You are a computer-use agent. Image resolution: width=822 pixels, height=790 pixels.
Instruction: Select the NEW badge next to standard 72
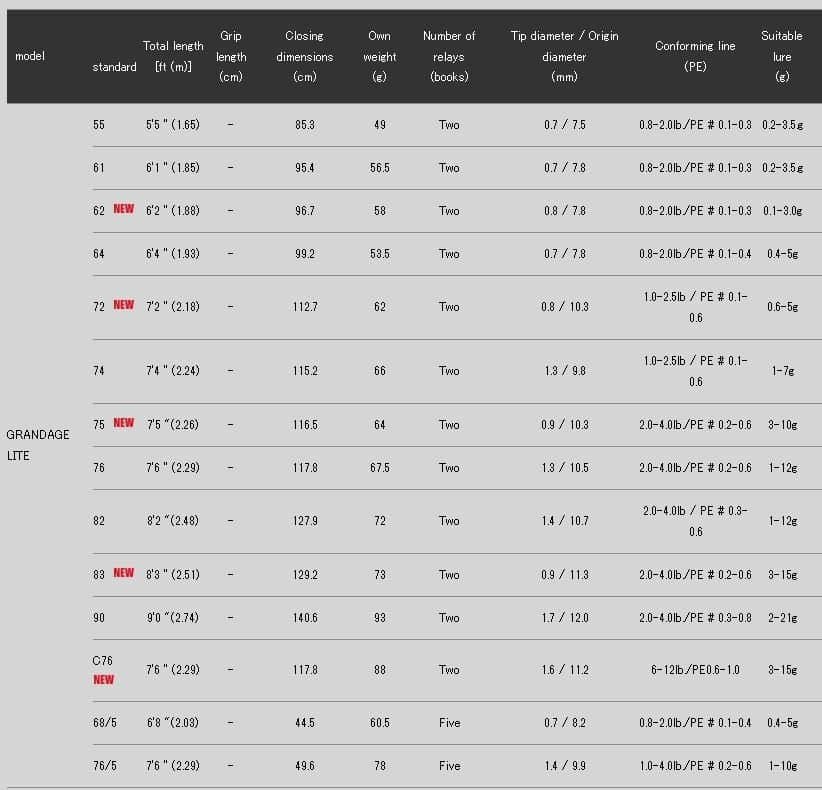(124, 305)
